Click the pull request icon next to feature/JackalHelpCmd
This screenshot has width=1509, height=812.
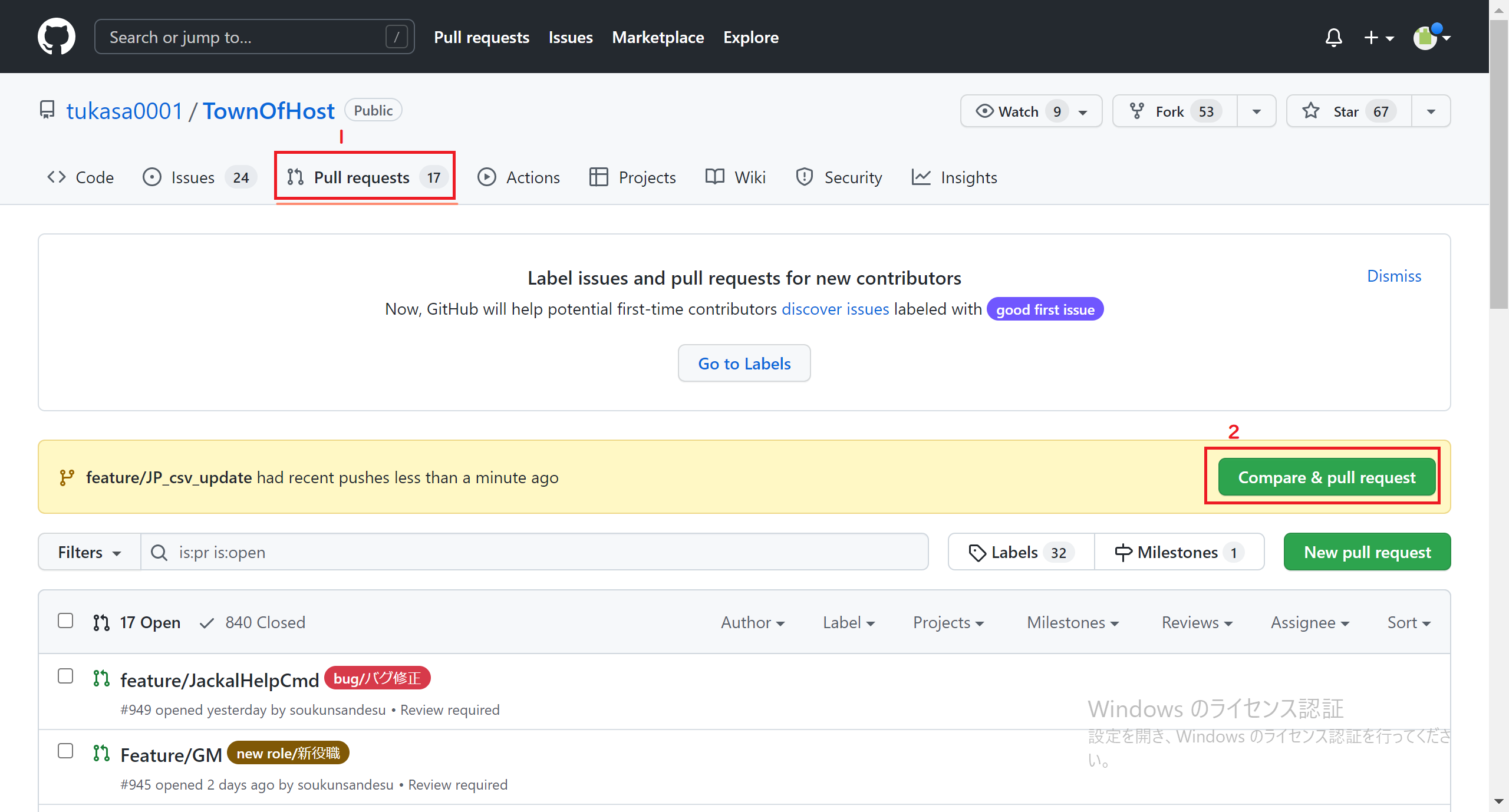(x=101, y=678)
